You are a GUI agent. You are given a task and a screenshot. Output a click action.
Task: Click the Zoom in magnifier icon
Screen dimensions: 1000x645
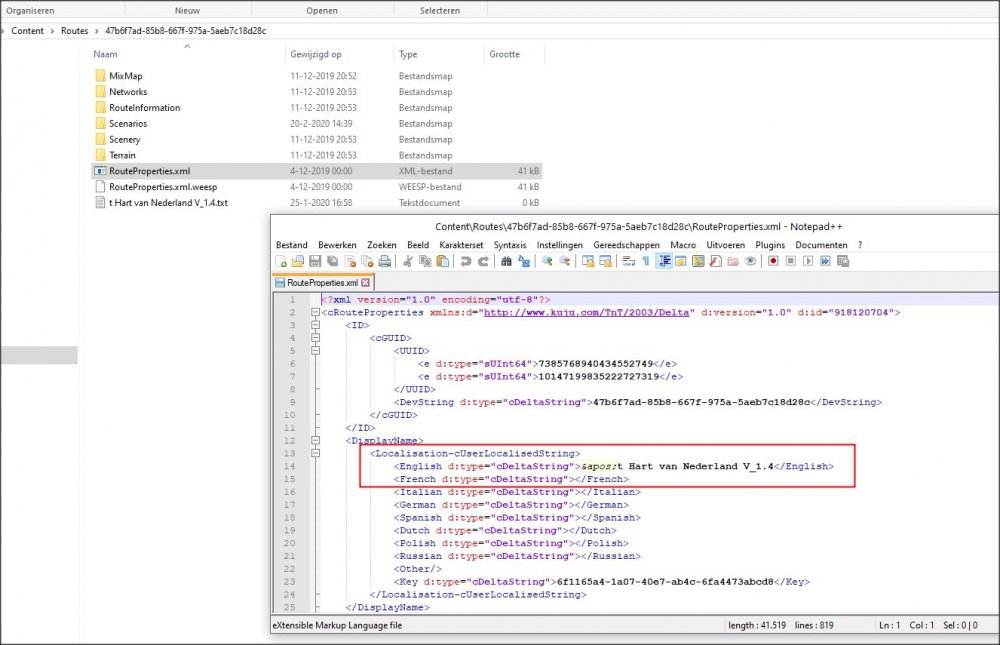pos(548,262)
